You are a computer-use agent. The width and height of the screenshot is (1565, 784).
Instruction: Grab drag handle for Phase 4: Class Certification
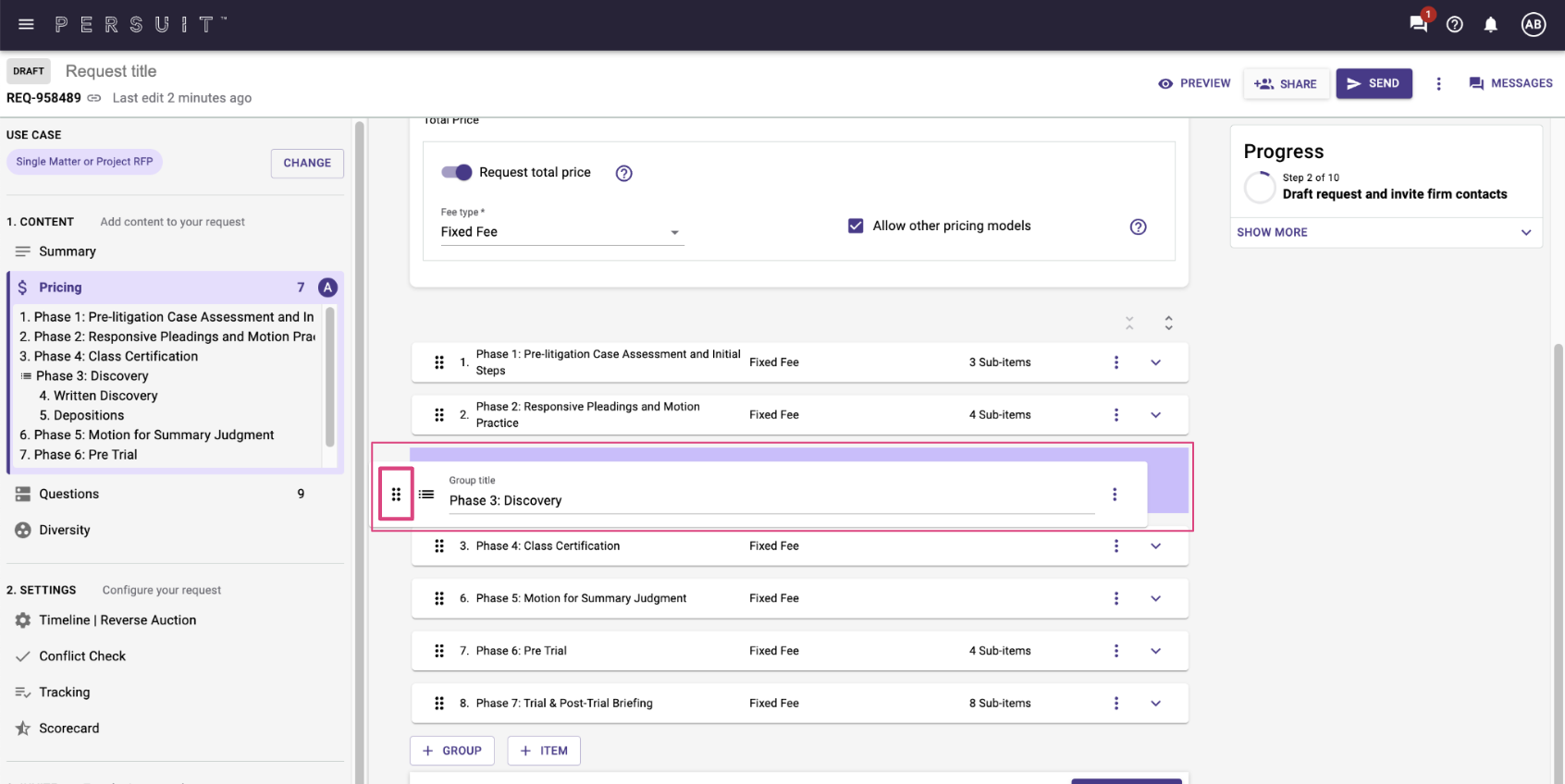pyautogui.click(x=439, y=546)
